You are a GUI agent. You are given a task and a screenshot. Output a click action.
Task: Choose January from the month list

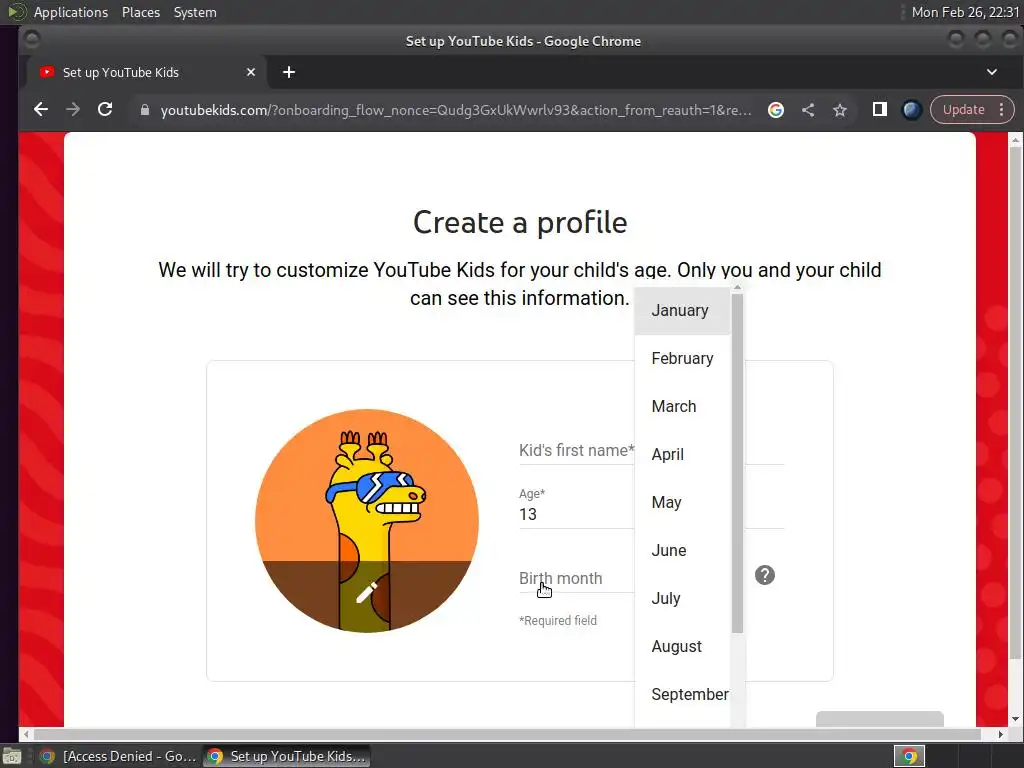coord(682,311)
